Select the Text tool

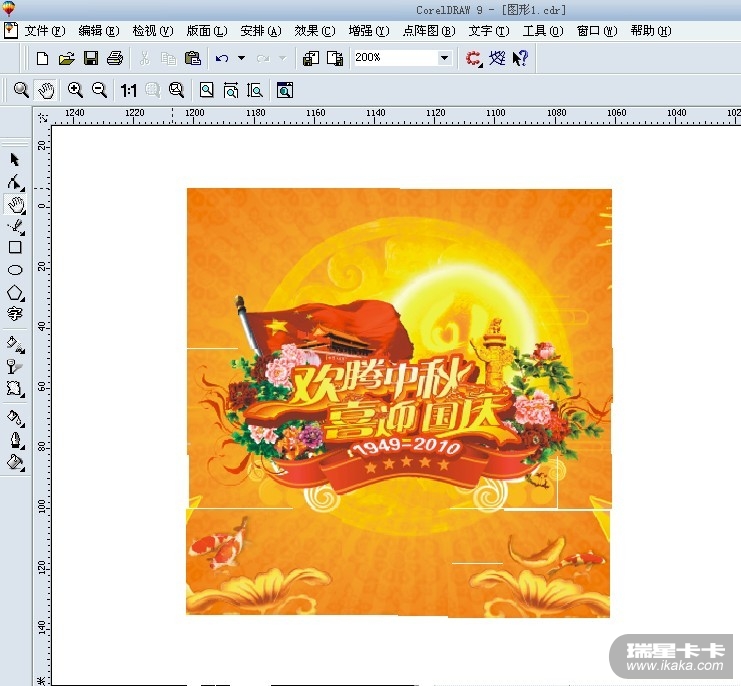15,313
